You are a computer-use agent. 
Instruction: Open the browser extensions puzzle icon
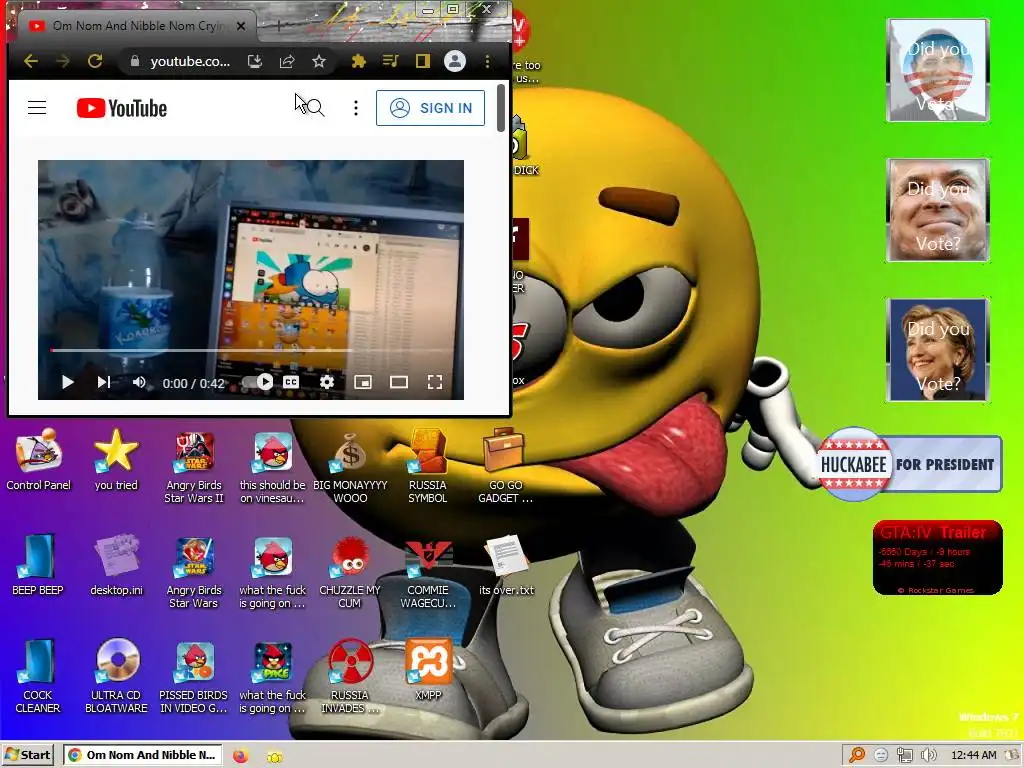(x=359, y=61)
